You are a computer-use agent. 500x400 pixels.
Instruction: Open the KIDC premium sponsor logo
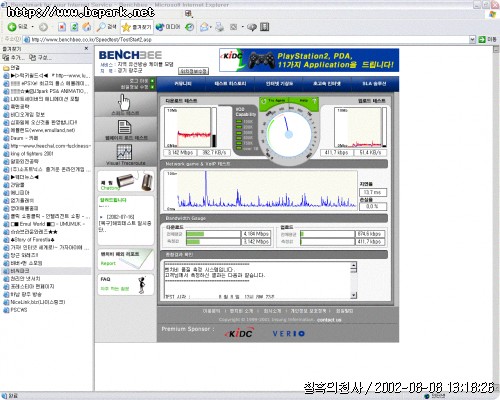pos(239,333)
